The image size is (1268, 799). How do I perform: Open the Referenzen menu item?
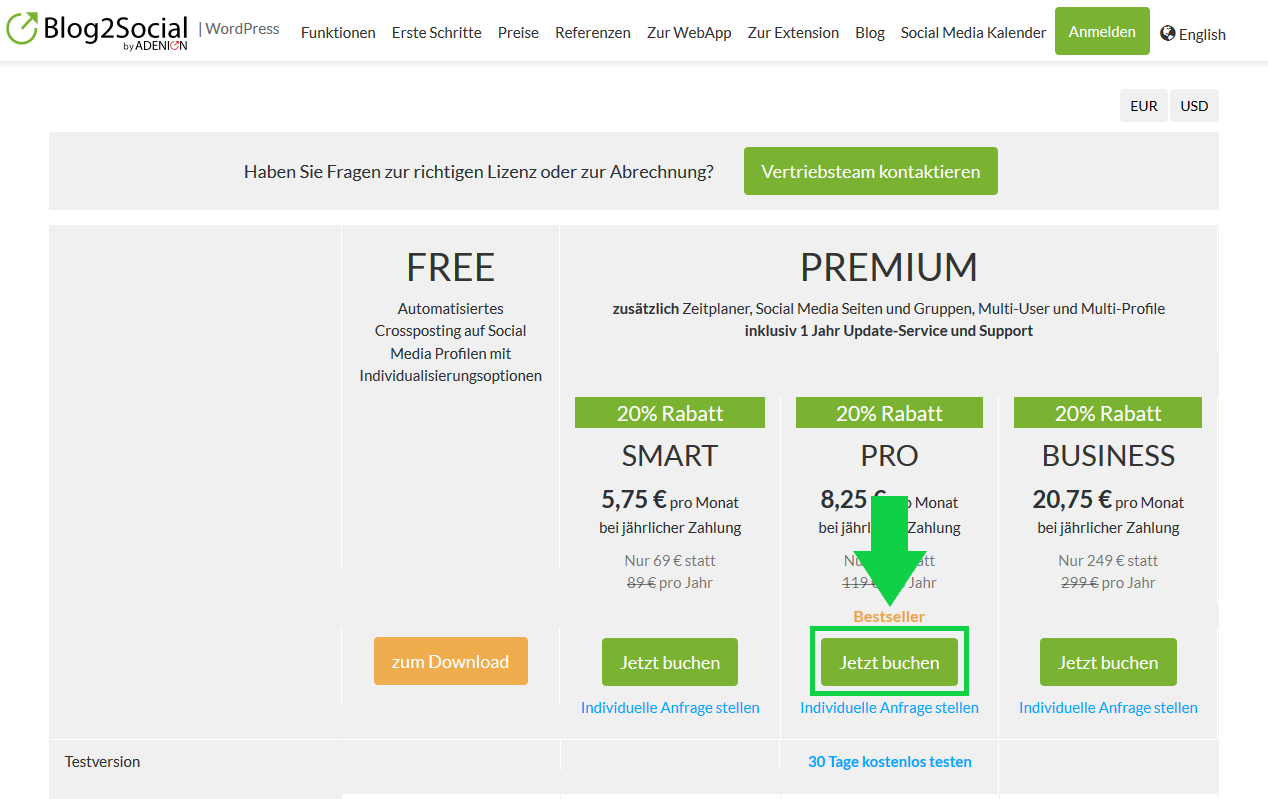593,32
